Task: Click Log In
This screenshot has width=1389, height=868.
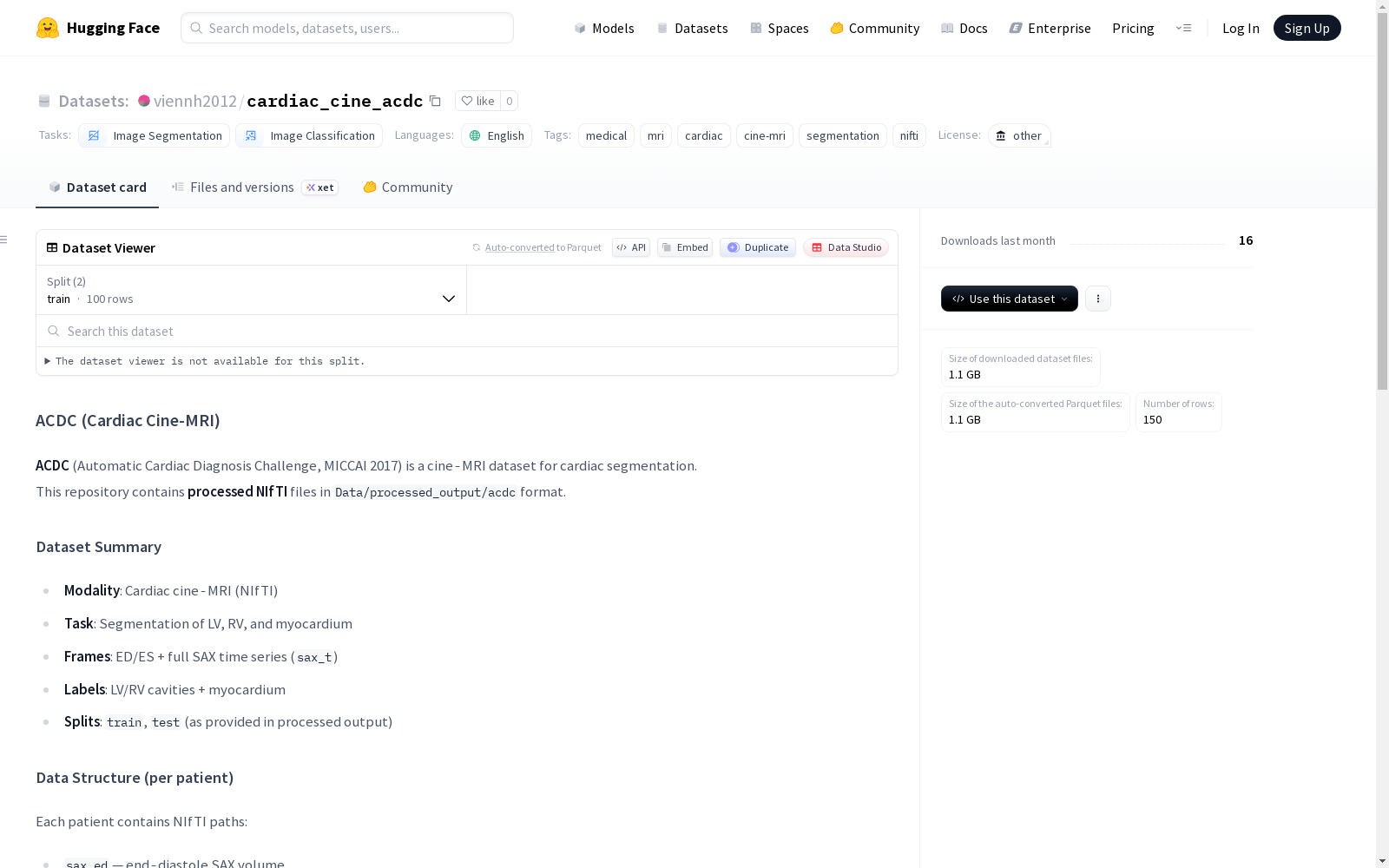Action: click(x=1241, y=28)
